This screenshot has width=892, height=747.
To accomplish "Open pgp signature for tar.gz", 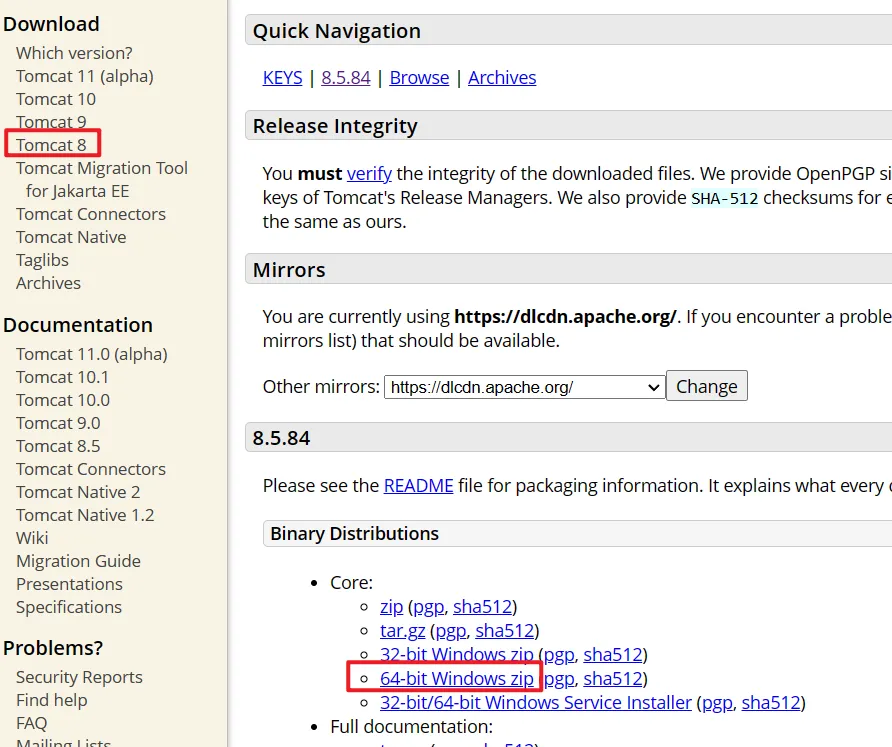I will point(451,631).
